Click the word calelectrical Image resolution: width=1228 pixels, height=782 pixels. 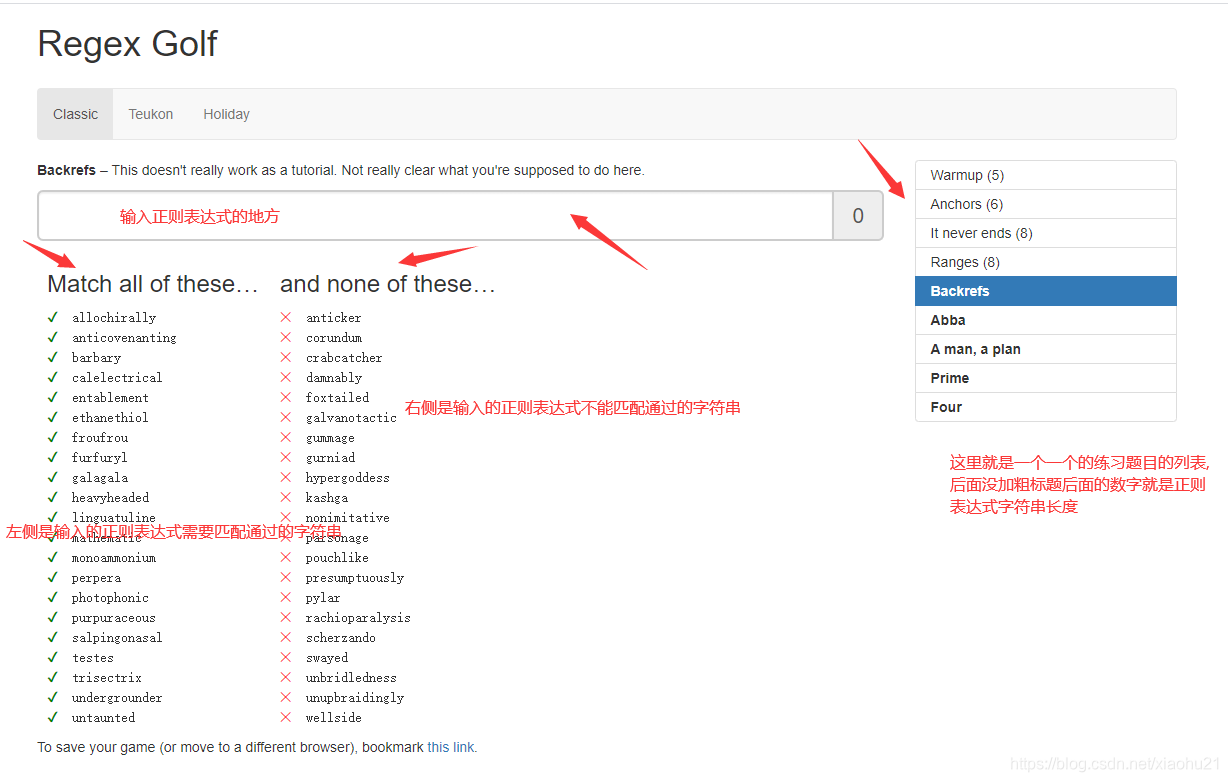tap(117, 378)
